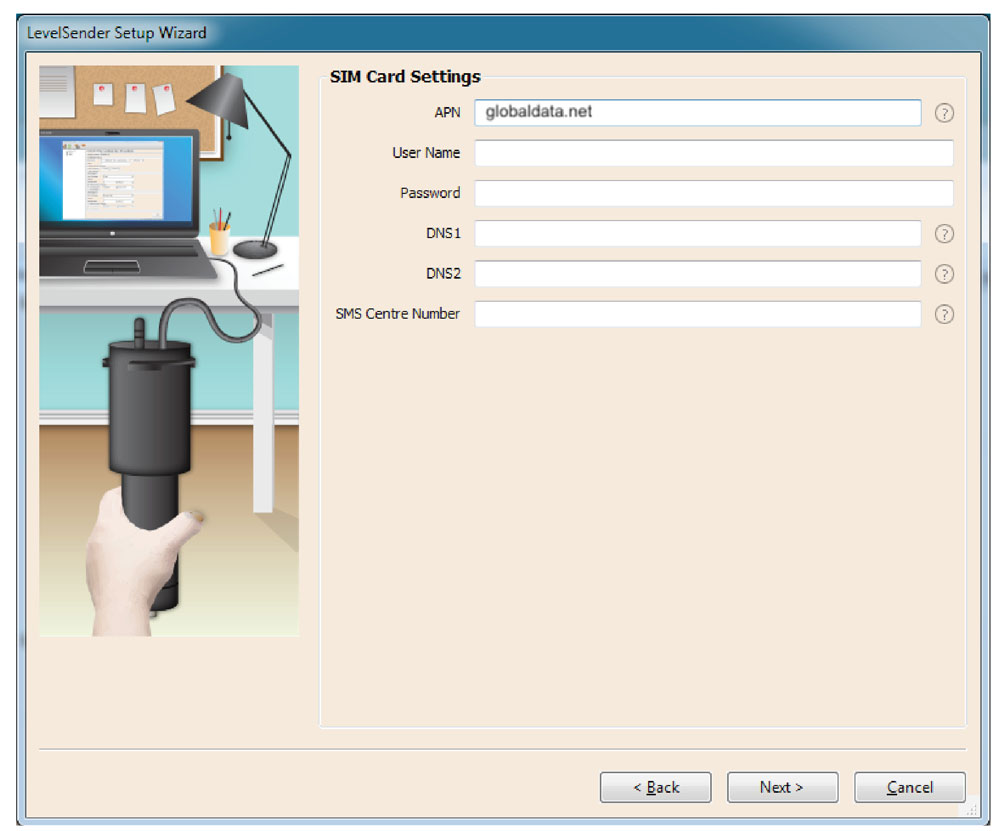Viewport: 1000px width, 831px height.
Task: Click the APN field containing globaldata.net
Action: [x=698, y=112]
